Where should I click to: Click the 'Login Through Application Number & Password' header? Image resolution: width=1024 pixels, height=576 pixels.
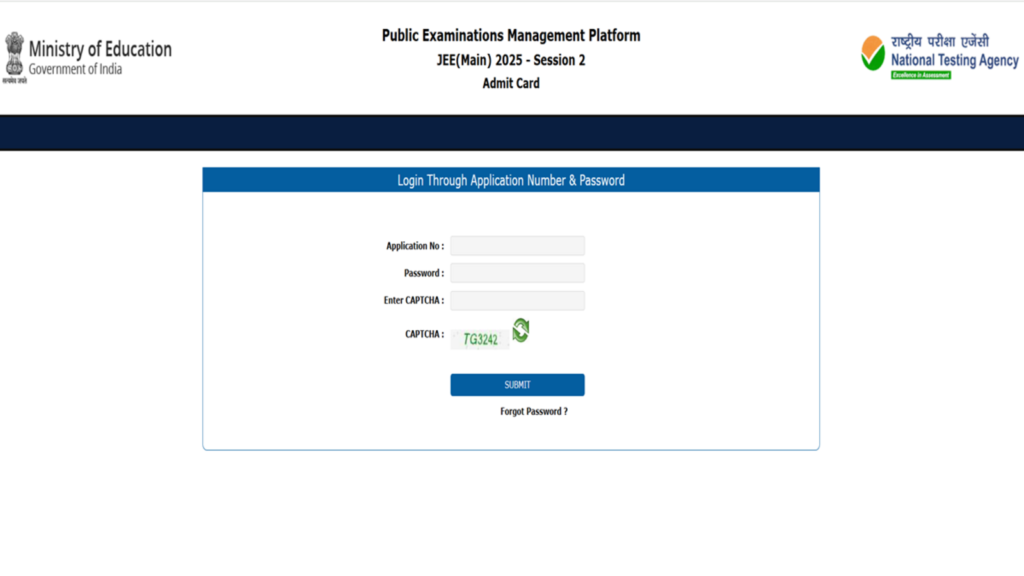pos(511,180)
